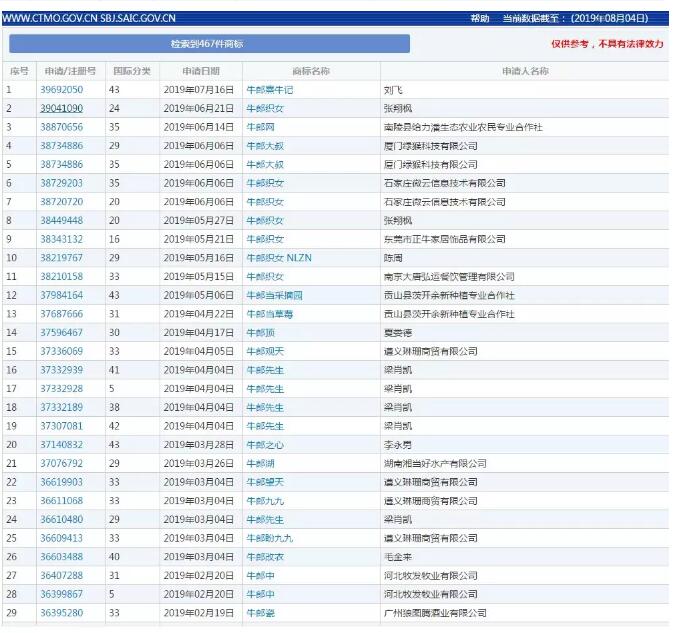Open application number 39041090
This screenshot has width=675, height=633.
tap(62, 109)
